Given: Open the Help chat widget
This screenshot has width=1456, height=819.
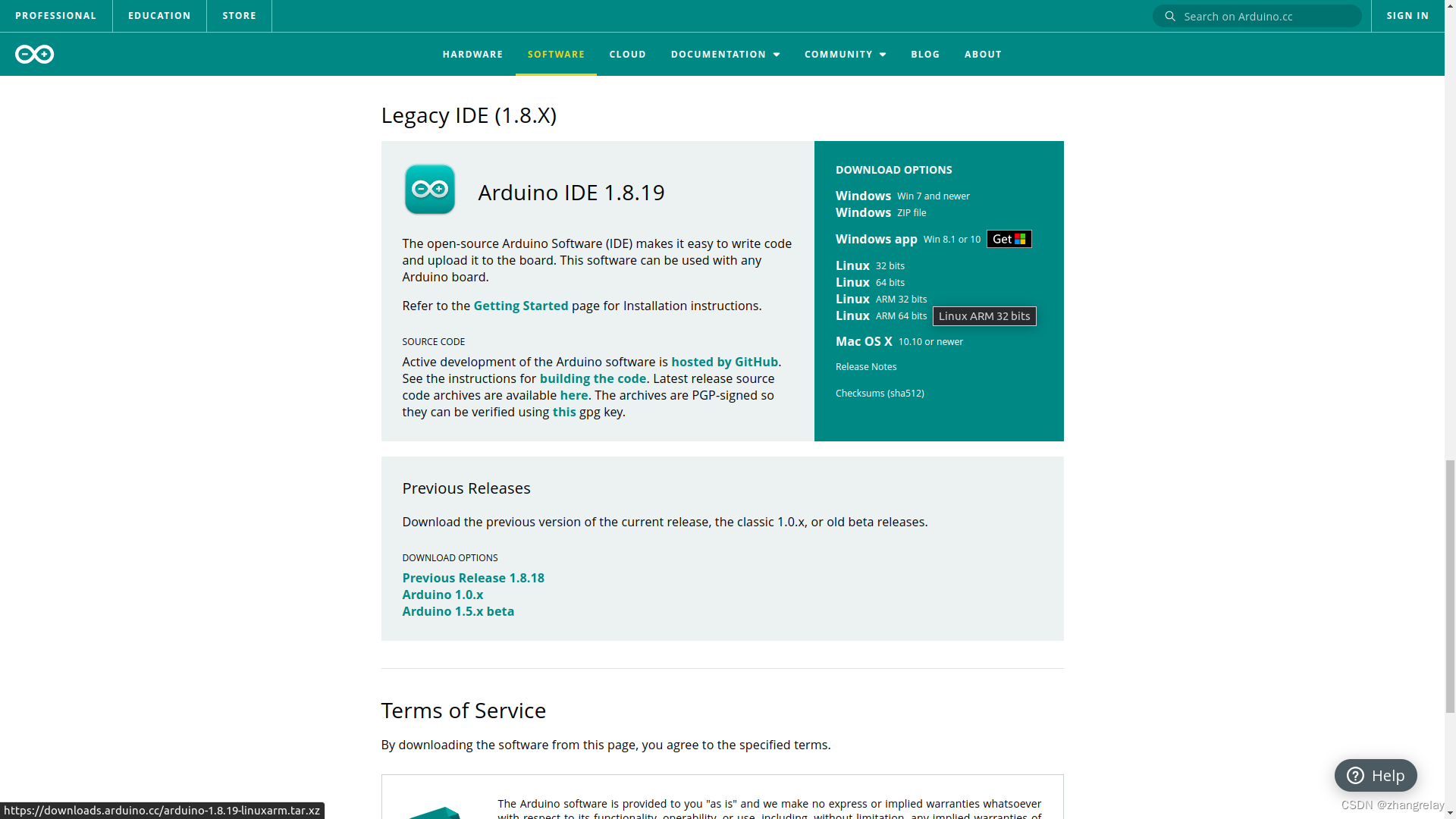Looking at the screenshot, I should pyautogui.click(x=1375, y=775).
